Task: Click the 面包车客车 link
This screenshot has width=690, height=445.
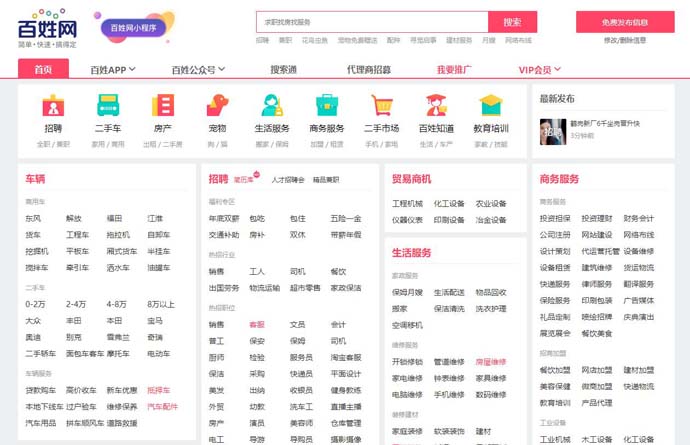Action: pos(85,353)
